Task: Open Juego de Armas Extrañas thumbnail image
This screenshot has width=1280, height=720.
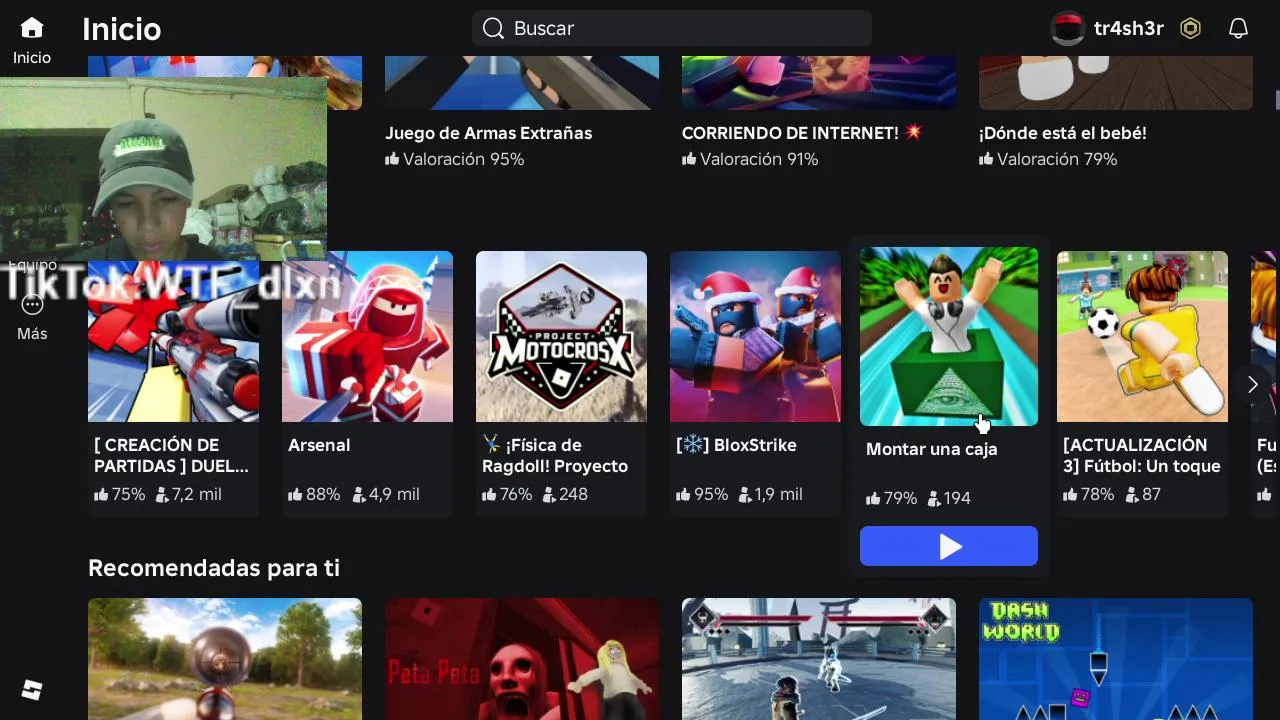Action: [522, 82]
